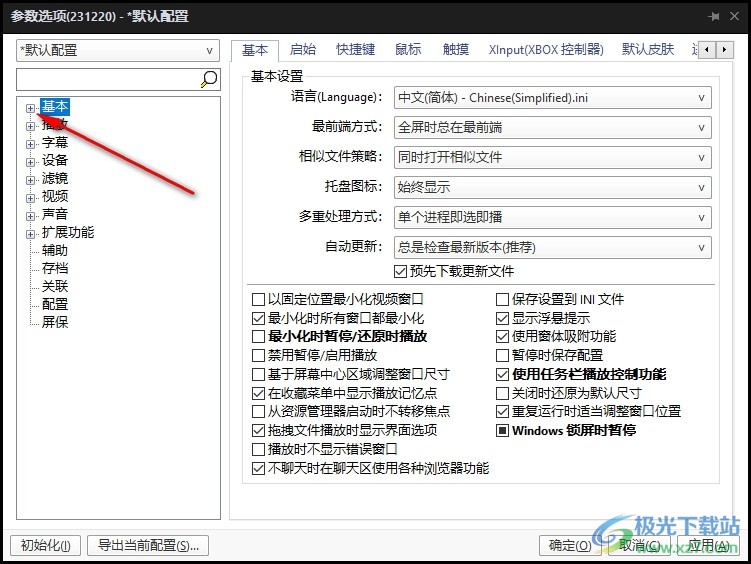
Task: Uncheck 预先下载更新文件
Action: tap(400, 271)
